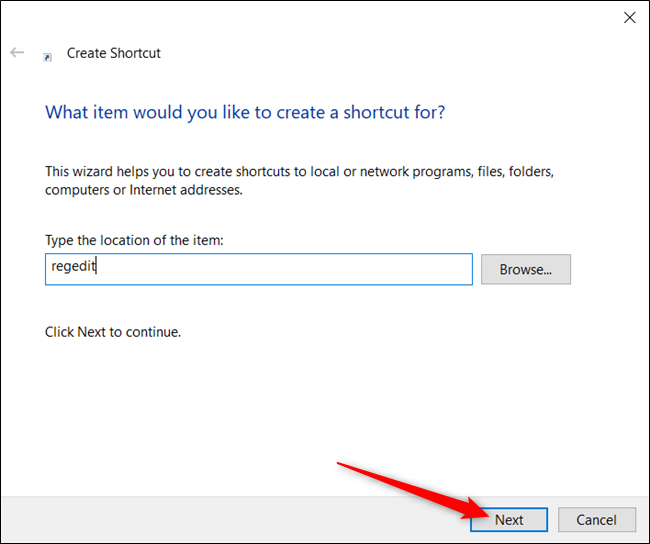Click the Create Shortcut title text
Screen dimensions: 650x544
click(x=114, y=53)
